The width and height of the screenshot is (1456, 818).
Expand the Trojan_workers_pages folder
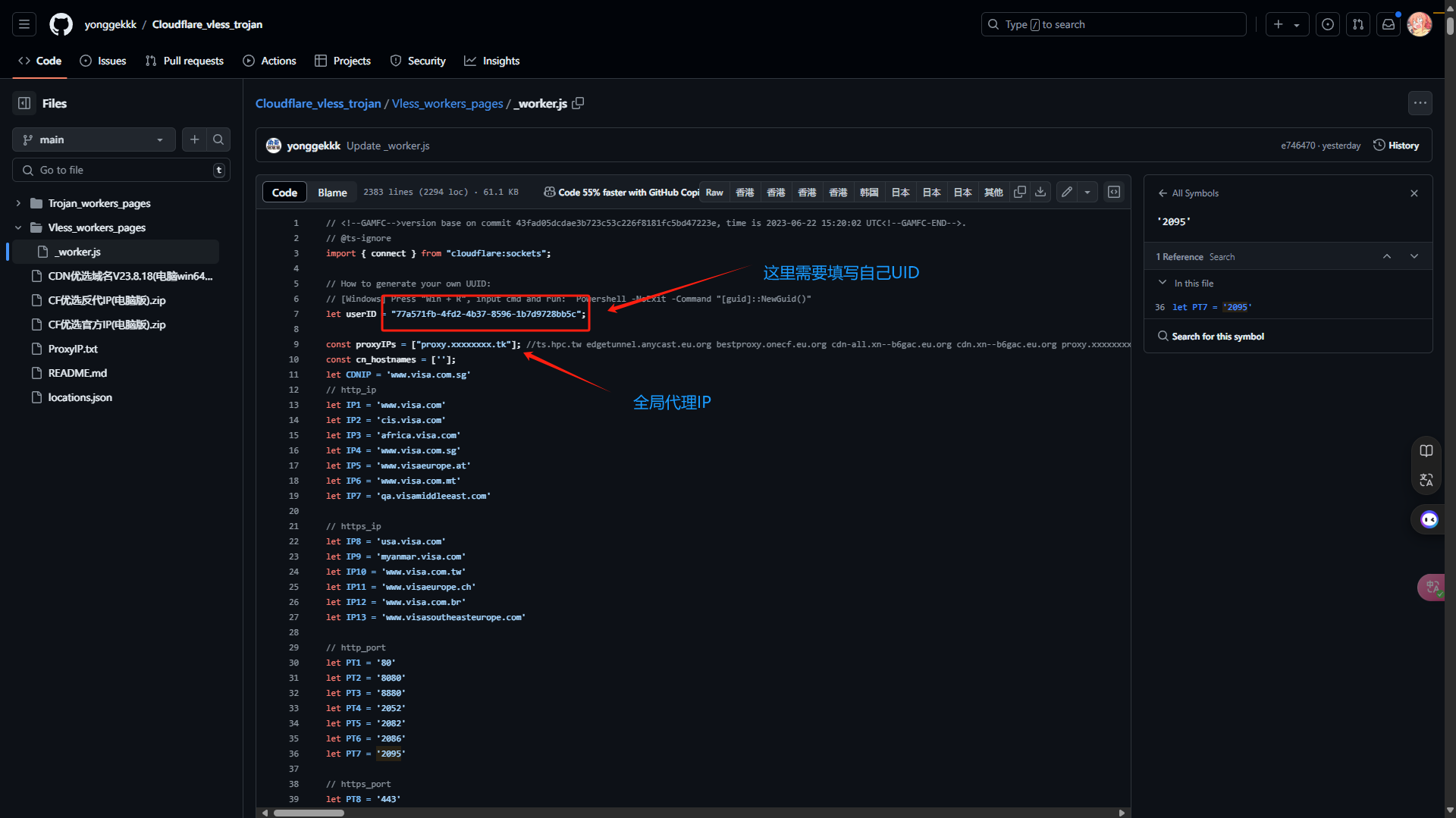[x=18, y=203]
